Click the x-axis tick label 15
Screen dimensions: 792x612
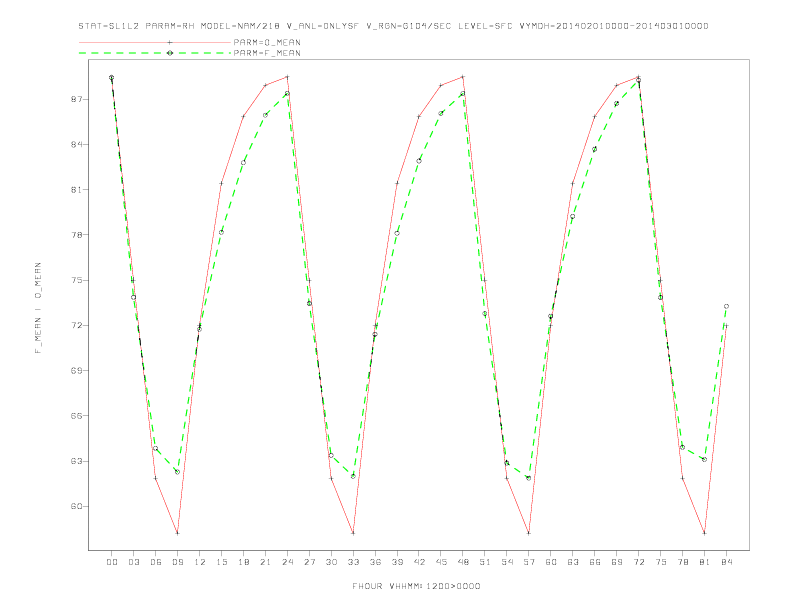[x=221, y=562]
